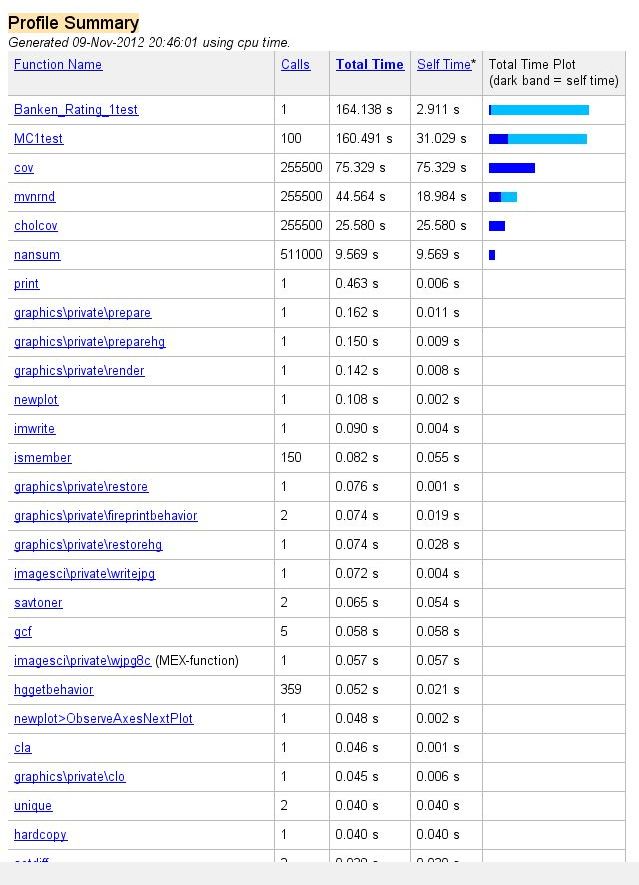
Task: Click the MC1test function link
Action: click(x=38, y=139)
